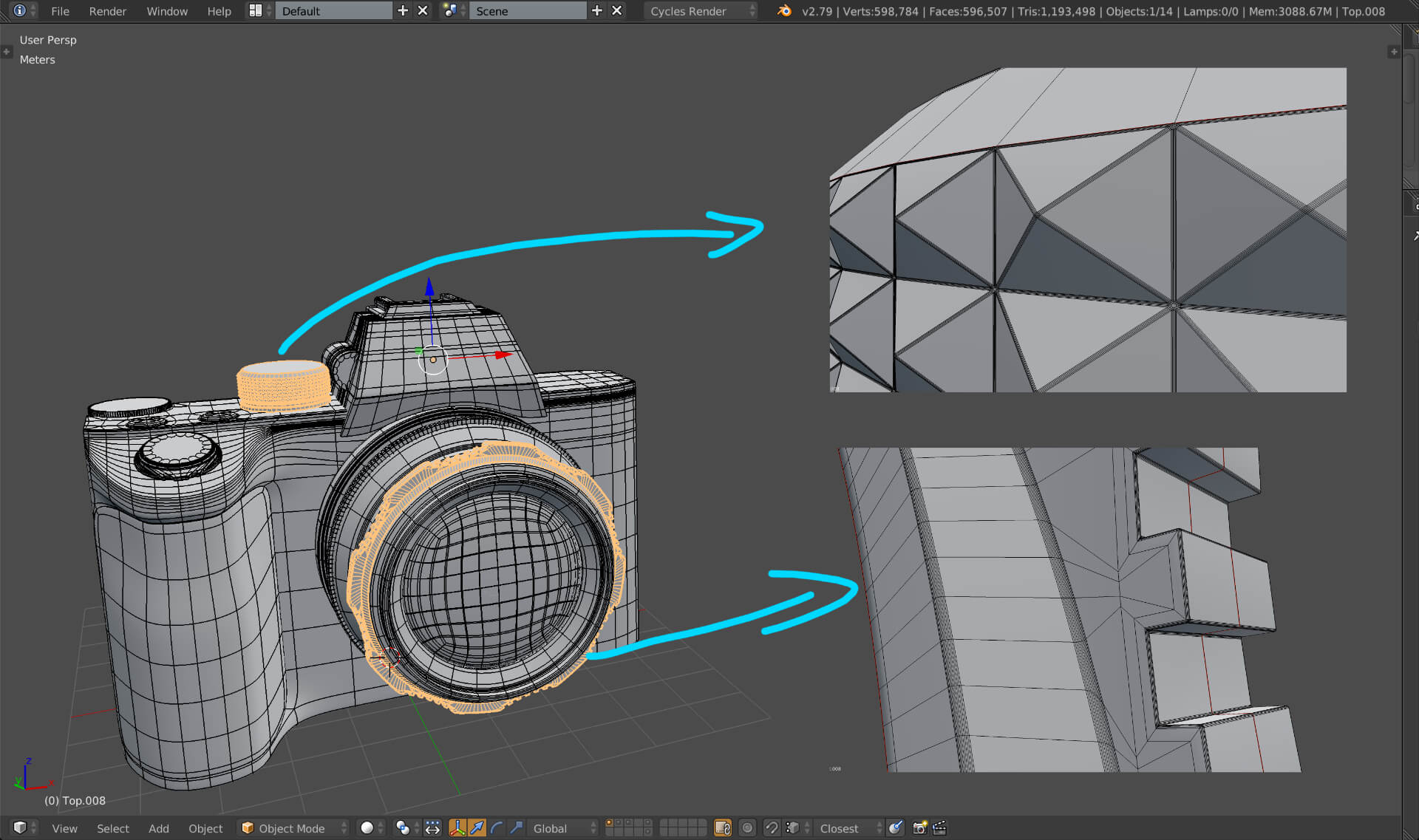Enable the translate manipulator arrow
1419x840 pixels.
477,828
